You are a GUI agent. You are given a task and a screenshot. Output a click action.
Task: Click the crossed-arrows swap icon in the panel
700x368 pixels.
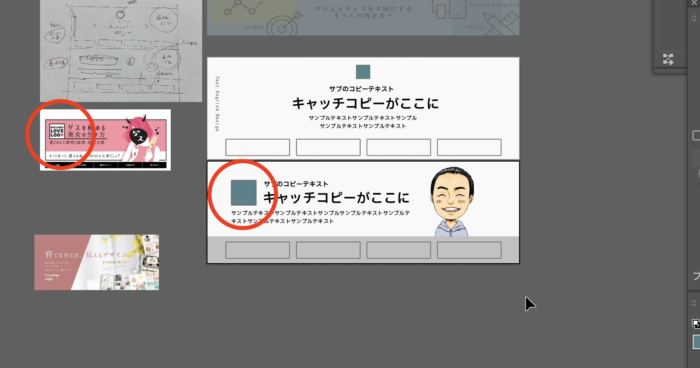coord(668,59)
